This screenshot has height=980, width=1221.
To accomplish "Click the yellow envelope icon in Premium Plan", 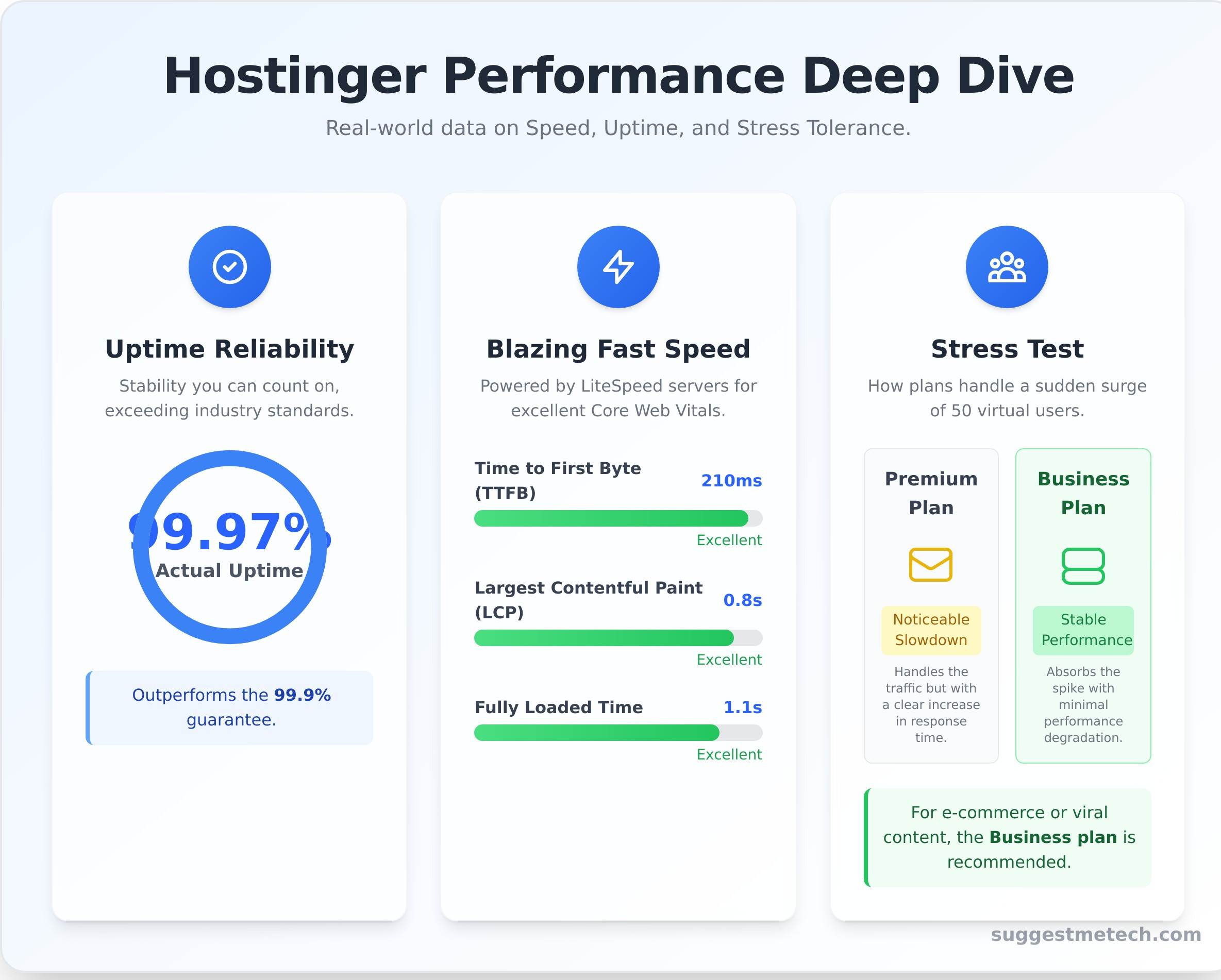I will pos(930,564).
